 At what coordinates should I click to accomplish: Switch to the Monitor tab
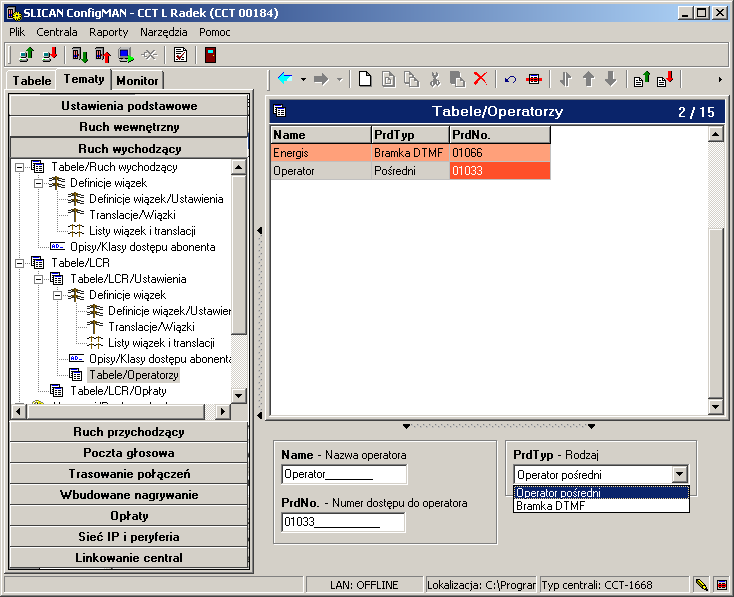point(138,81)
